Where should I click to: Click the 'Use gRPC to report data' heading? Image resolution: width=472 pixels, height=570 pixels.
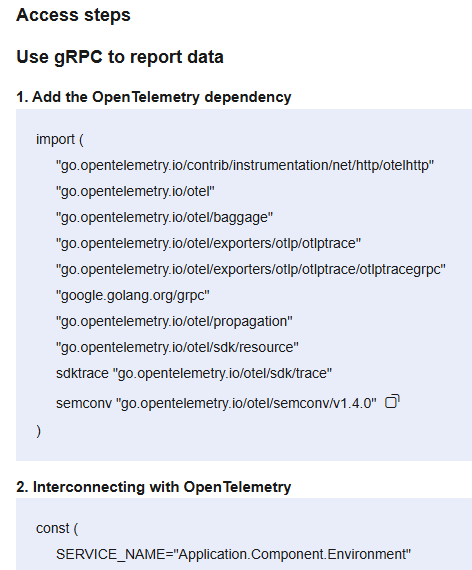tap(120, 57)
